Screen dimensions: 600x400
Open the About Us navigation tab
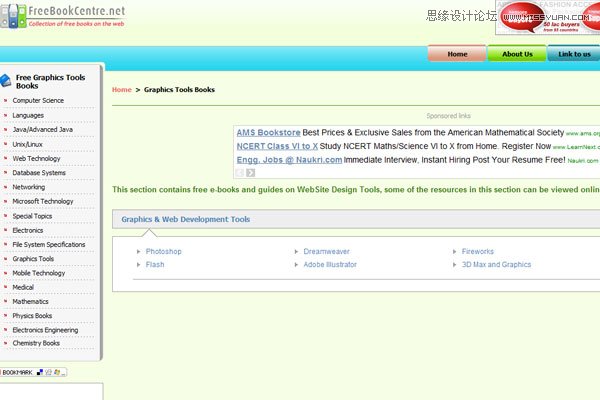pos(517,54)
